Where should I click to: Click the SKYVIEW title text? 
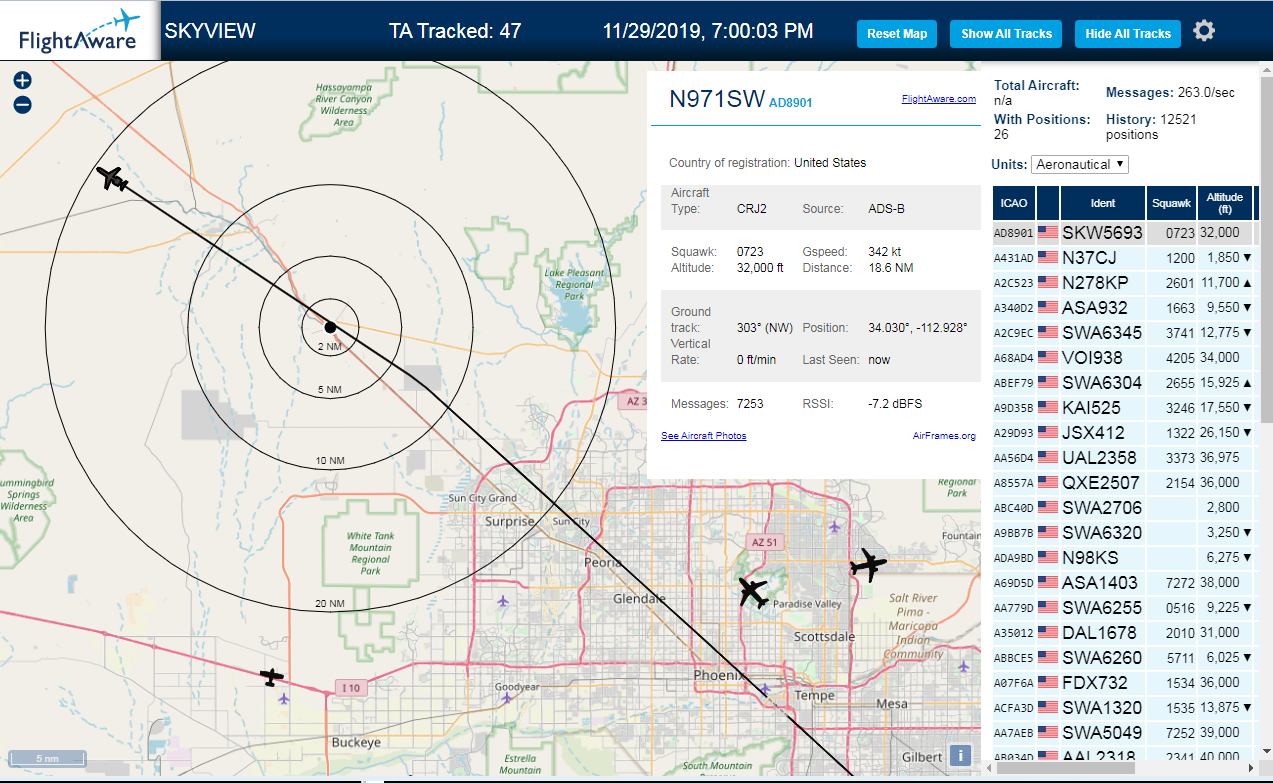(x=210, y=31)
